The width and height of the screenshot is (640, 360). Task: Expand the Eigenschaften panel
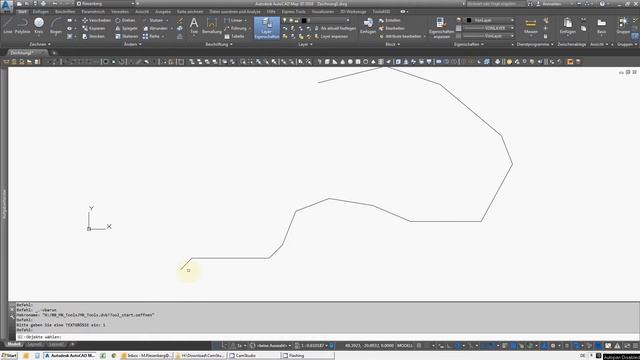(469, 44)
